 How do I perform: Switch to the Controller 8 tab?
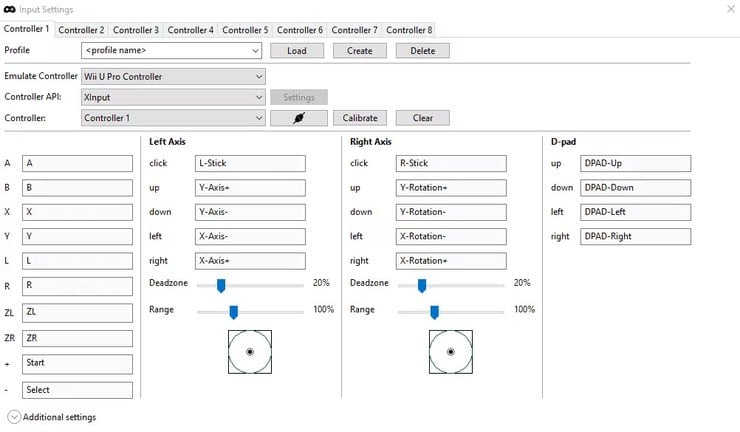pyautogui.click(x=409, y=30)
